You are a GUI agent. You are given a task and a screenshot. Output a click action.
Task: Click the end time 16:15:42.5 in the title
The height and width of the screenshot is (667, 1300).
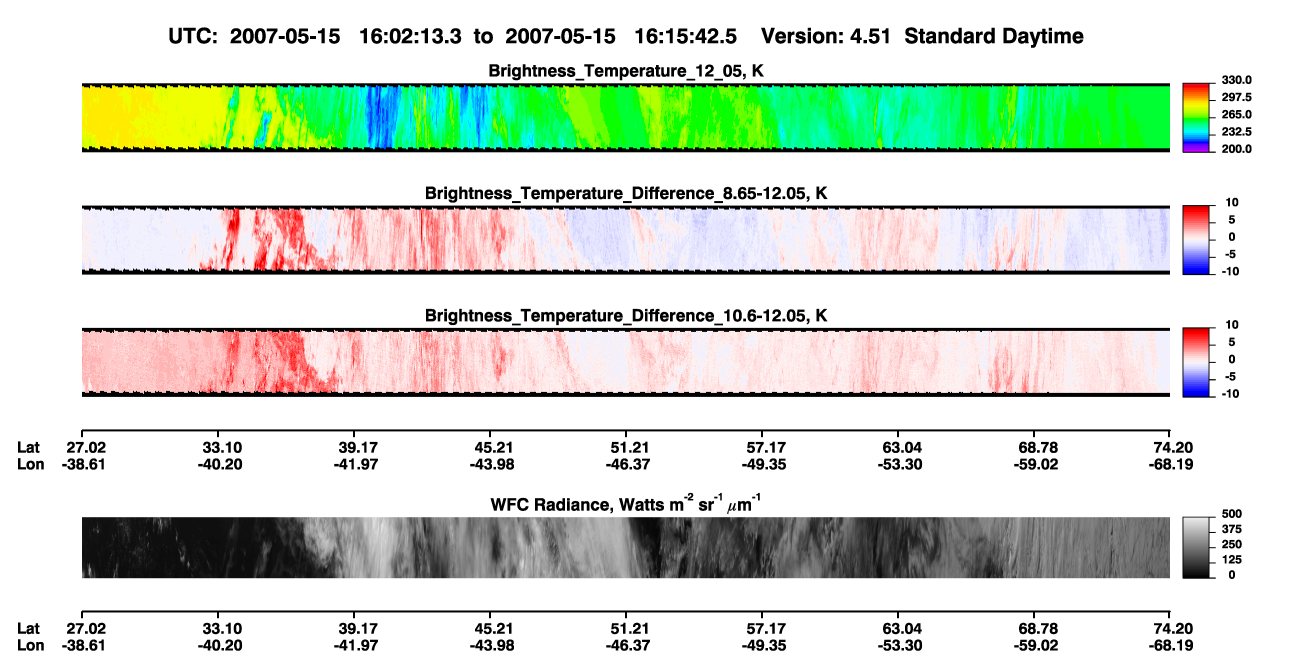684,36
